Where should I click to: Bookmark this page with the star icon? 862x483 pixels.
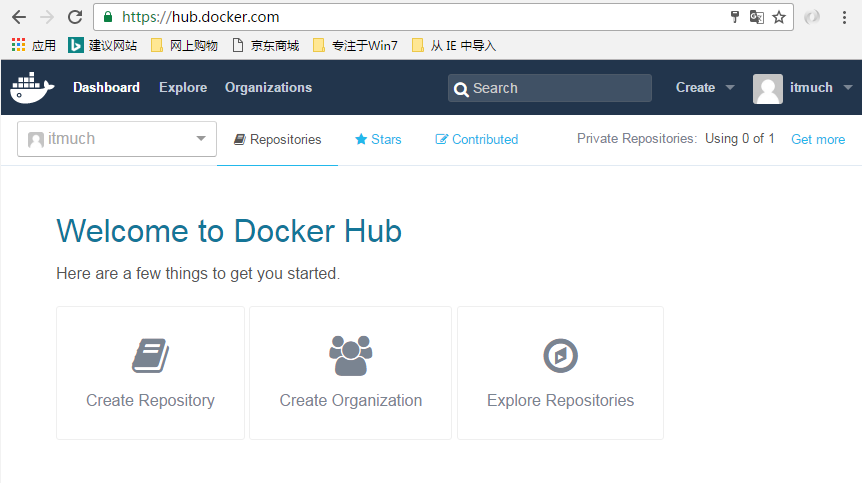(779, 17)
